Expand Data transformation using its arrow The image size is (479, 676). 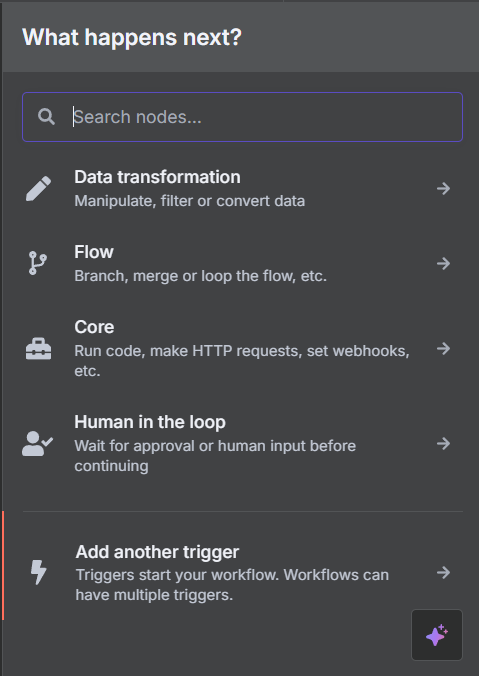pos(443,188)
